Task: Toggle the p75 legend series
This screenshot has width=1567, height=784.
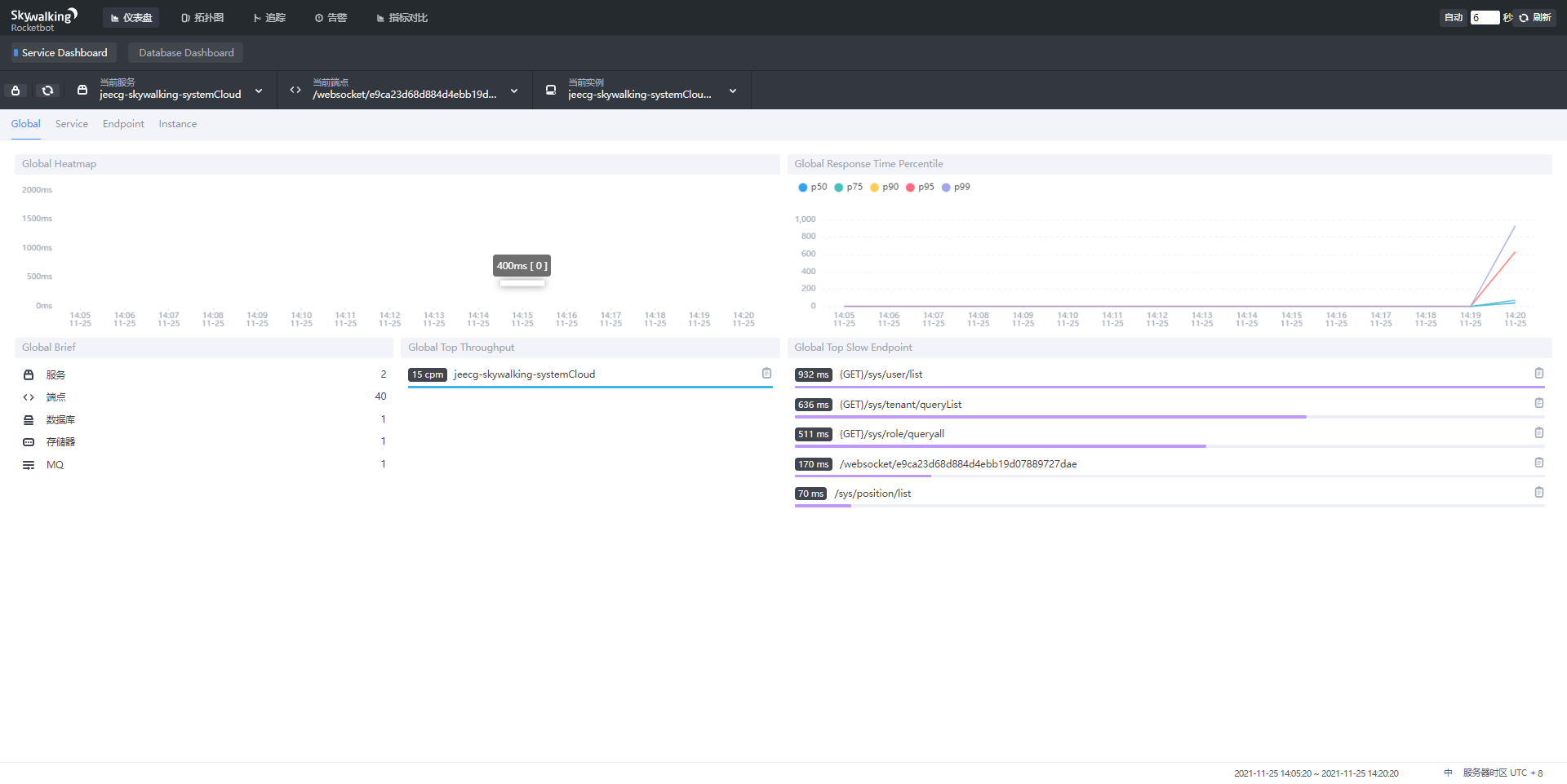Action: pyautogui.click(x=849, y=187)
